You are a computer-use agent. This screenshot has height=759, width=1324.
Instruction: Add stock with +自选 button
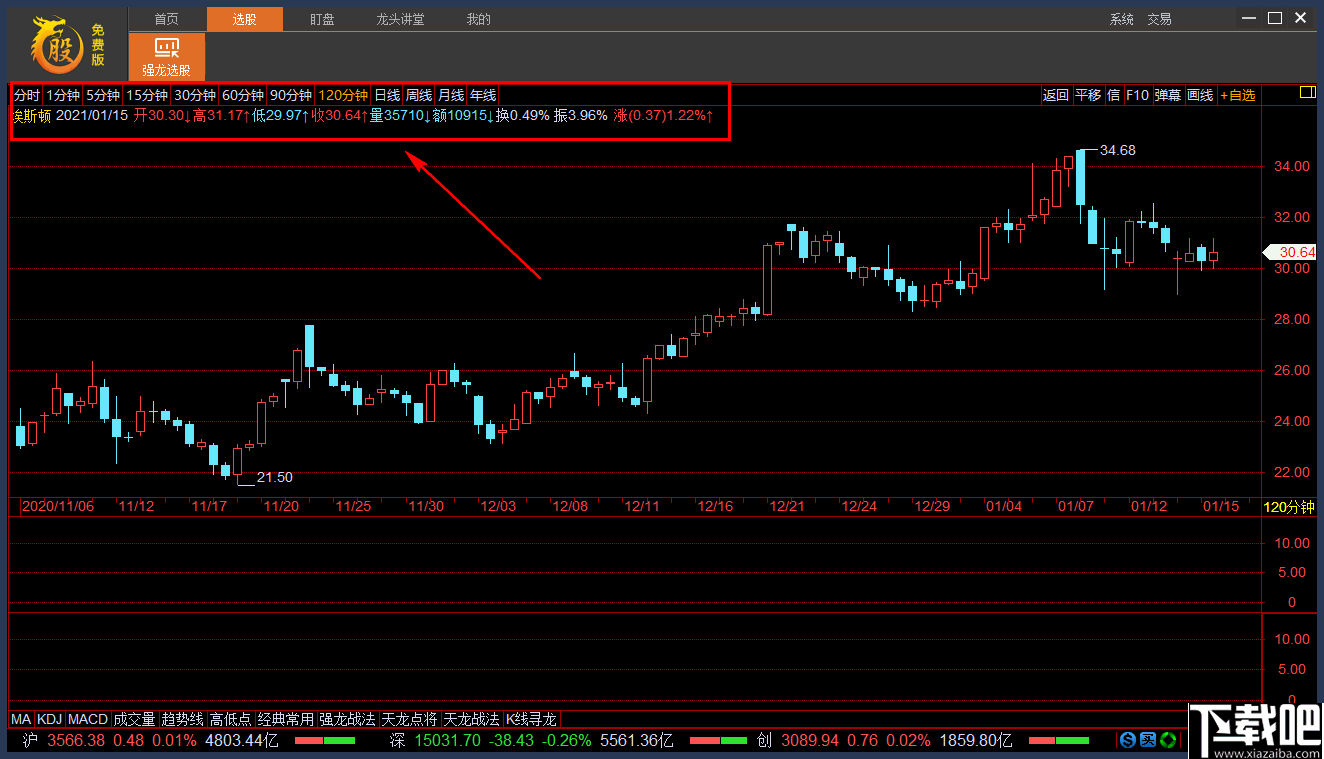coord(1237,95)
